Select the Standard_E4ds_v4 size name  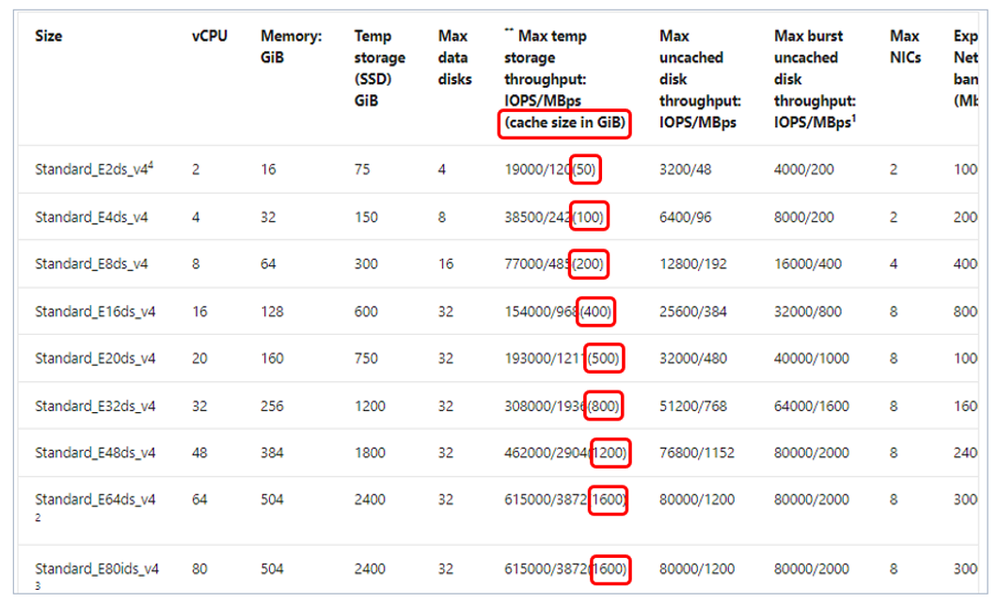coord(91,218)
